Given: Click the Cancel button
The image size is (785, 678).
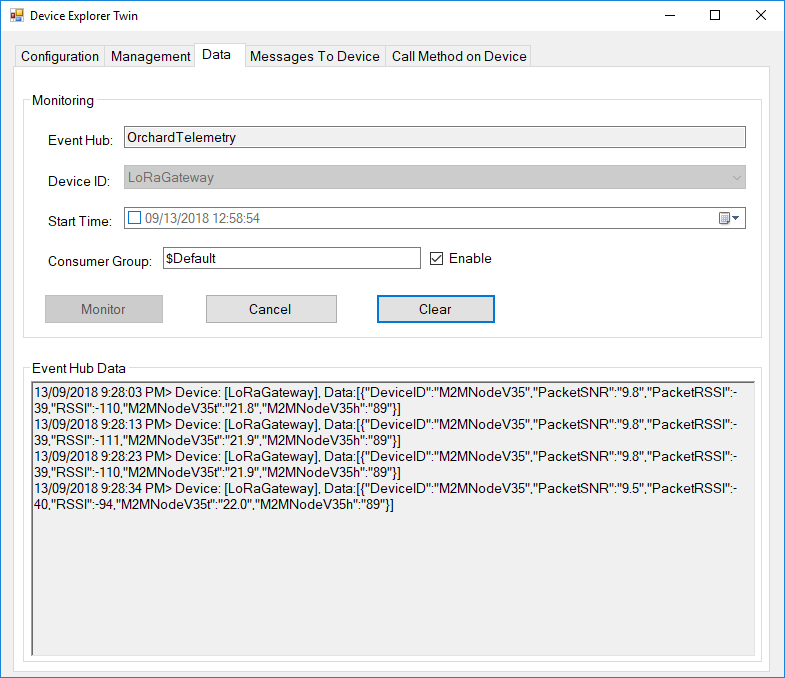Looking at the screenshot, I should point(271,309).
